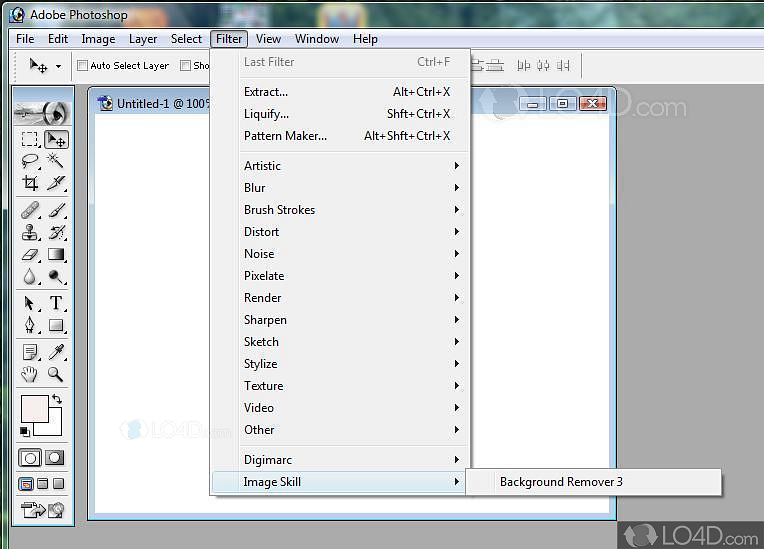The image size is (764, 549).
Task: Switch to Full Screen with menu bar mode
Action: point(43,484)
